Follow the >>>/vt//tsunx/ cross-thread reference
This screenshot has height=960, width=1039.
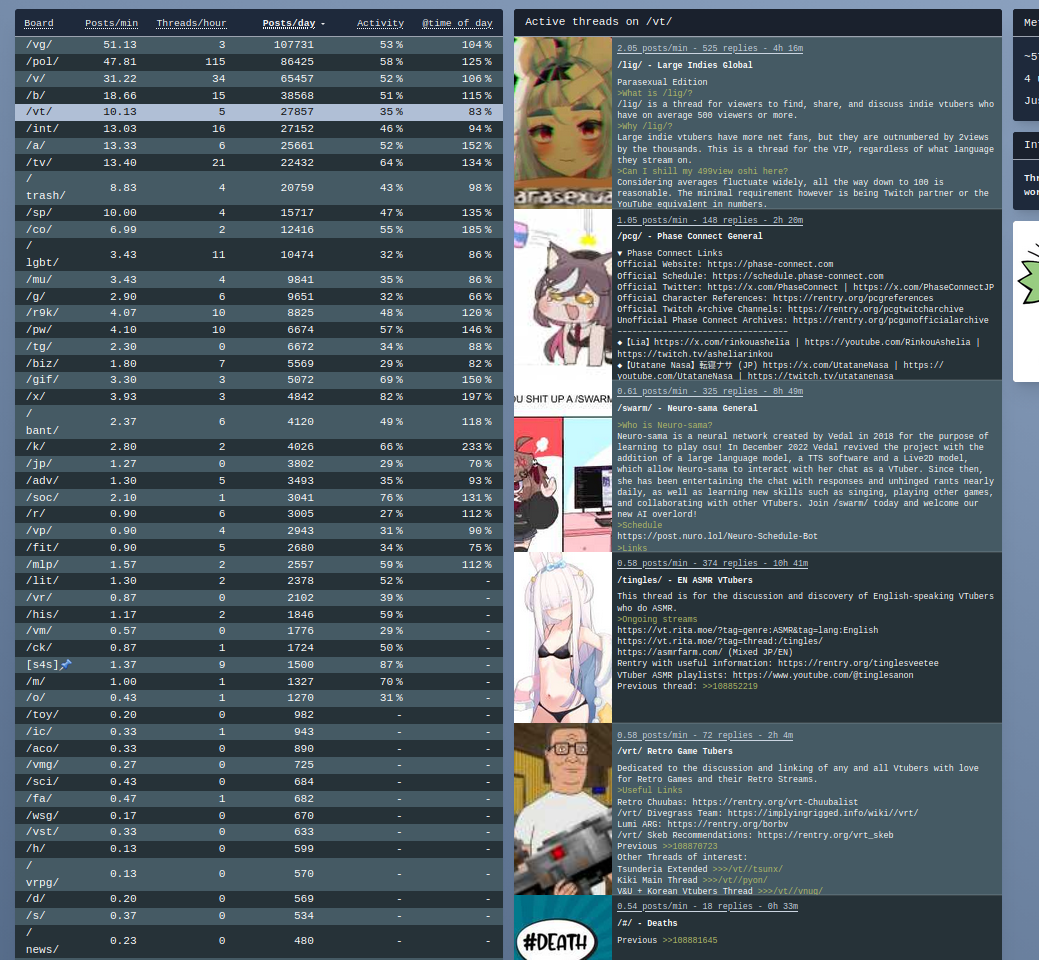[747, 869]
